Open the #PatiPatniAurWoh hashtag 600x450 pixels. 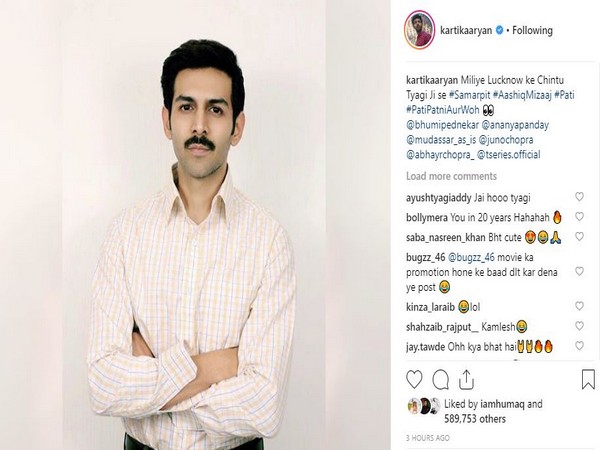pos(443,110)
